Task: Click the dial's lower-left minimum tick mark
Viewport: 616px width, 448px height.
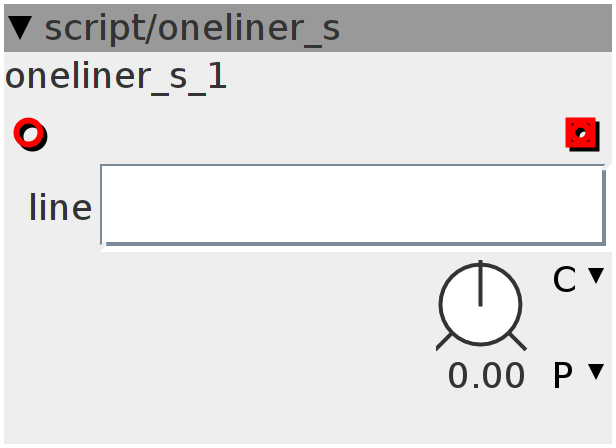Action: click(444, 342)
